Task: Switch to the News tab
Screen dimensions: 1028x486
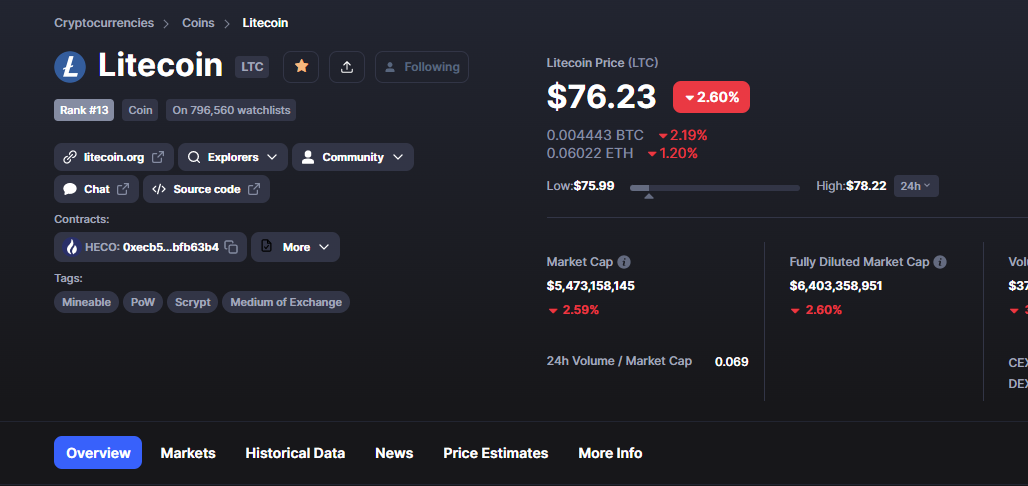Action: point(394,453)
